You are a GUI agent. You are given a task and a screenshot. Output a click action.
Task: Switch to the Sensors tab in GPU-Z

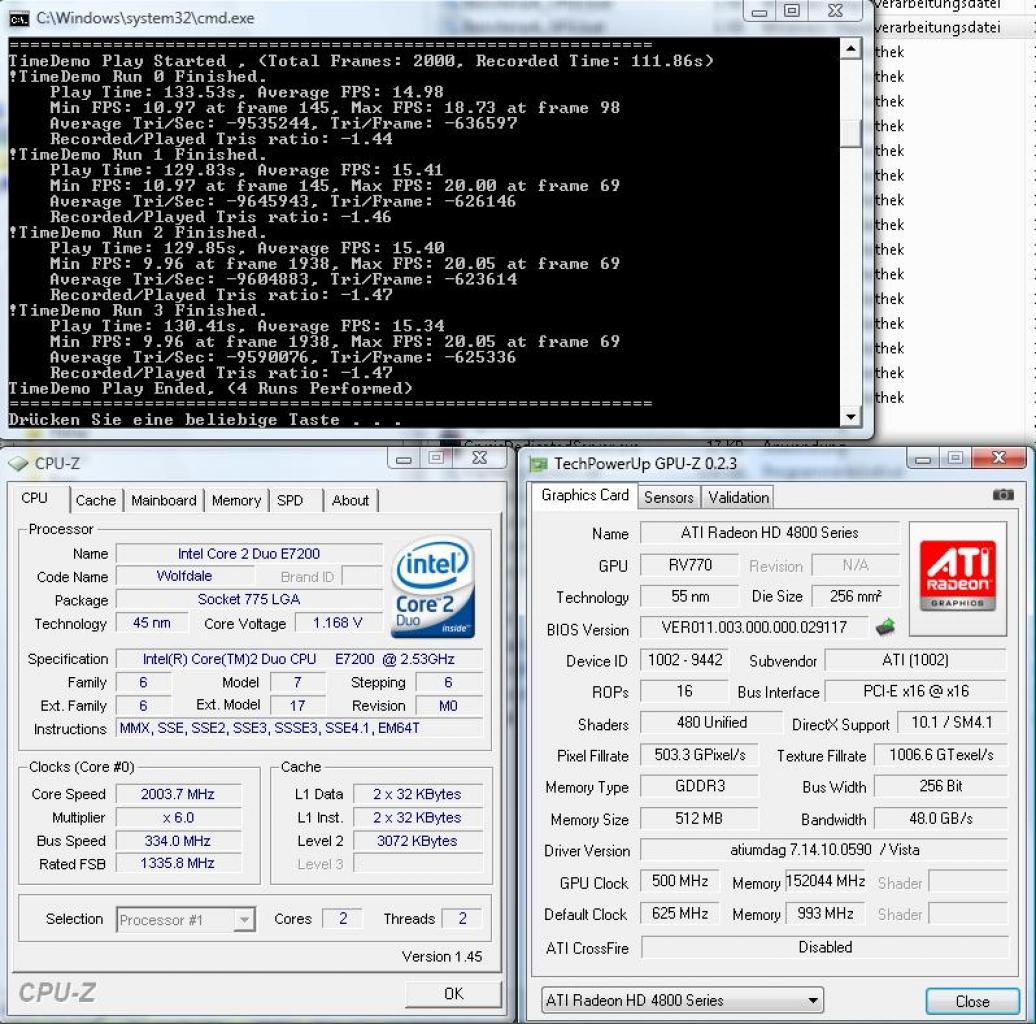pos(669,497)
